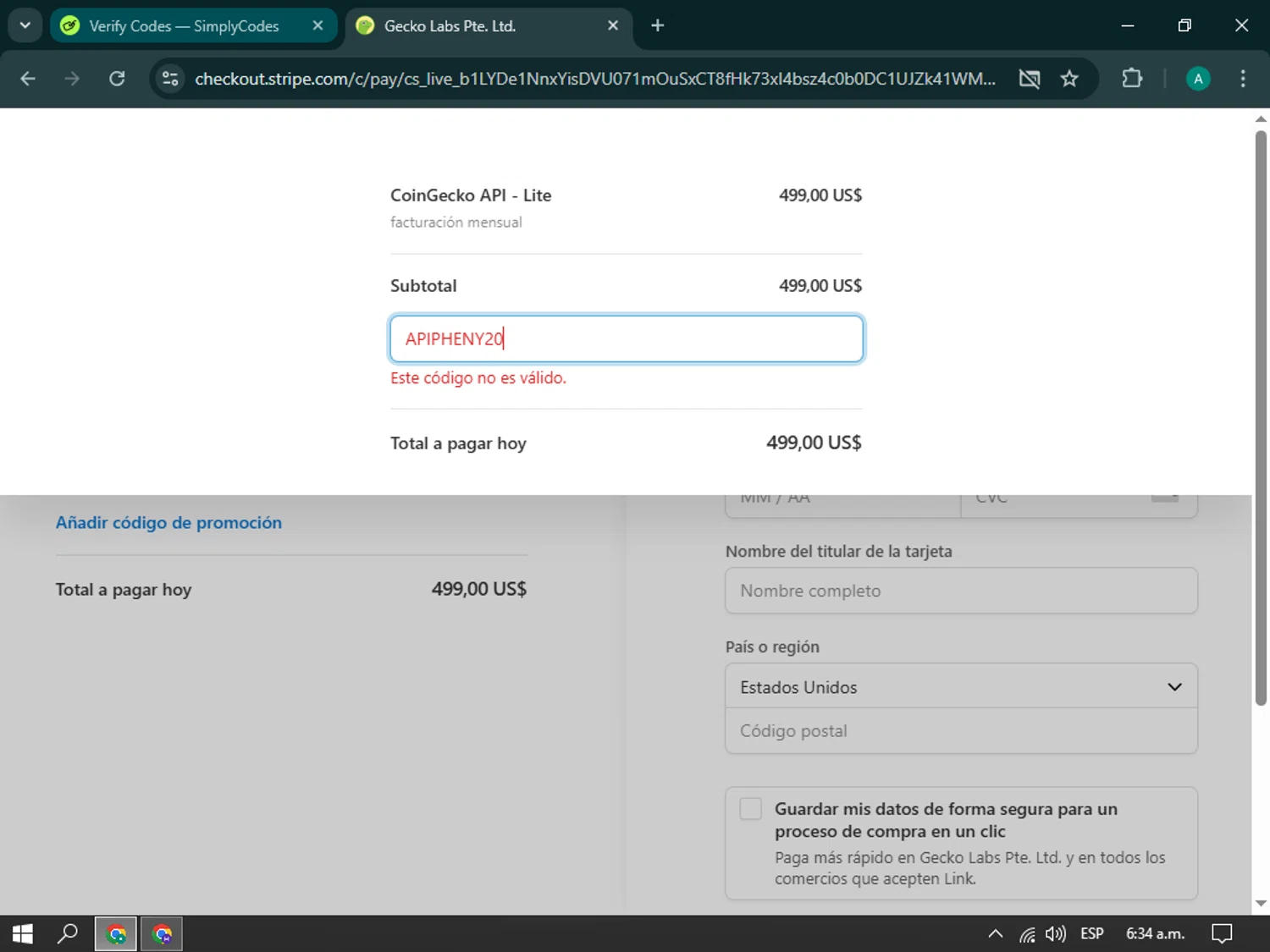
Task: Switch to Verify Codes — SimplyCodes tab
Action: pos(194,25)
